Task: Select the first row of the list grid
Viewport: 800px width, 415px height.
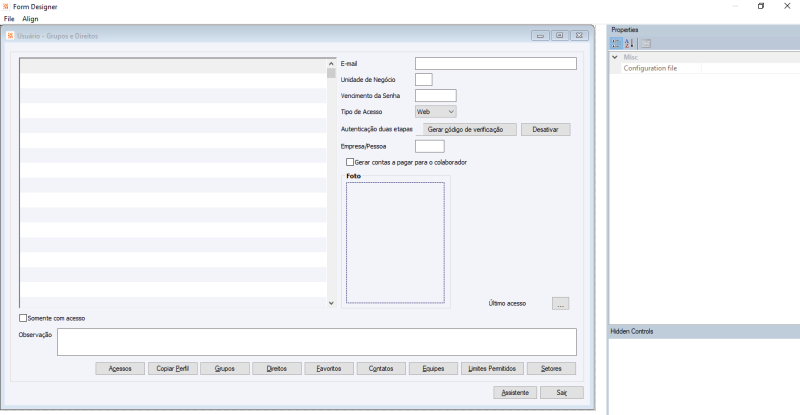Action: [x=173, y=66]
